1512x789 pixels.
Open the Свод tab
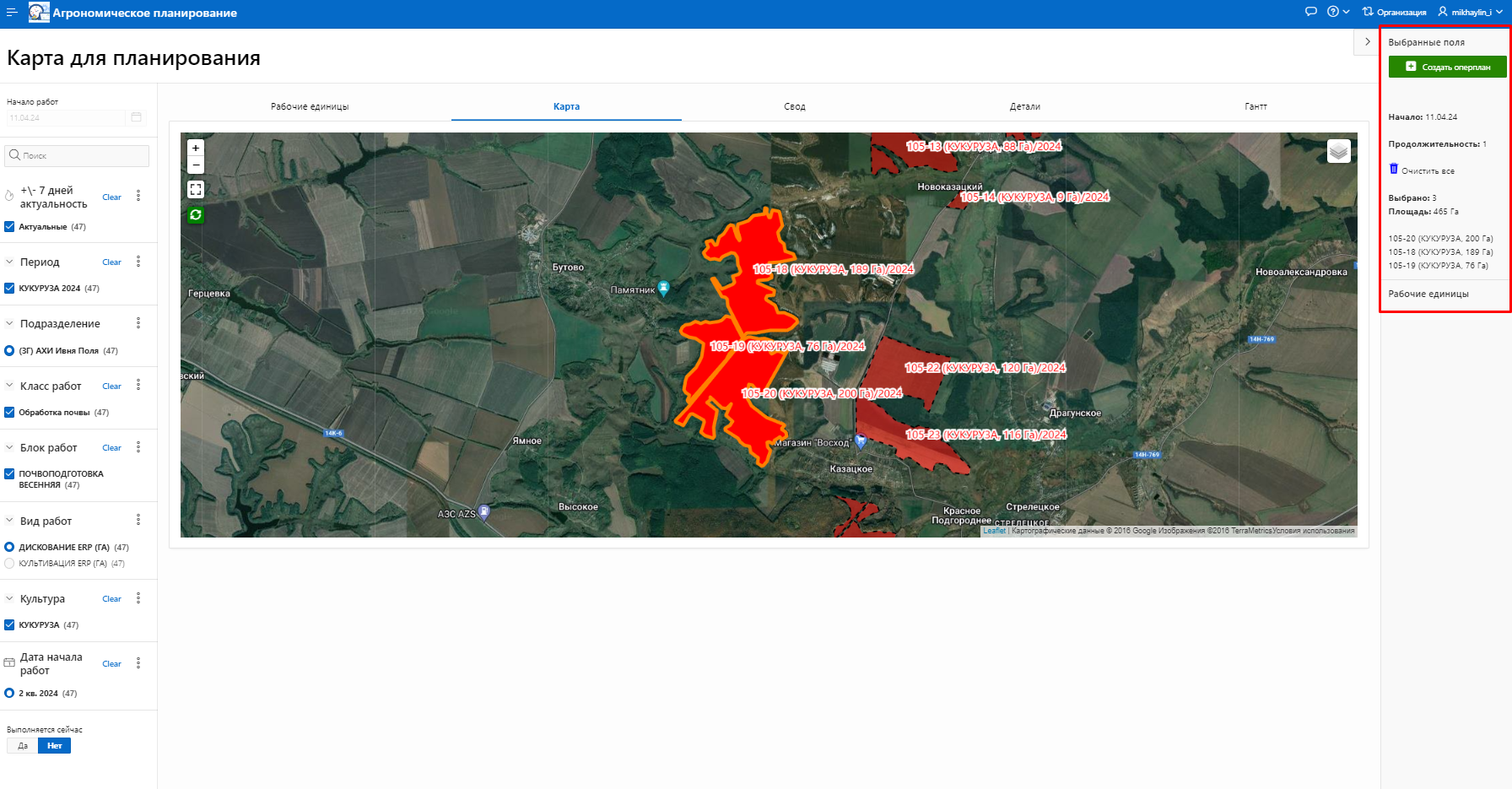(x=794, y=106)
